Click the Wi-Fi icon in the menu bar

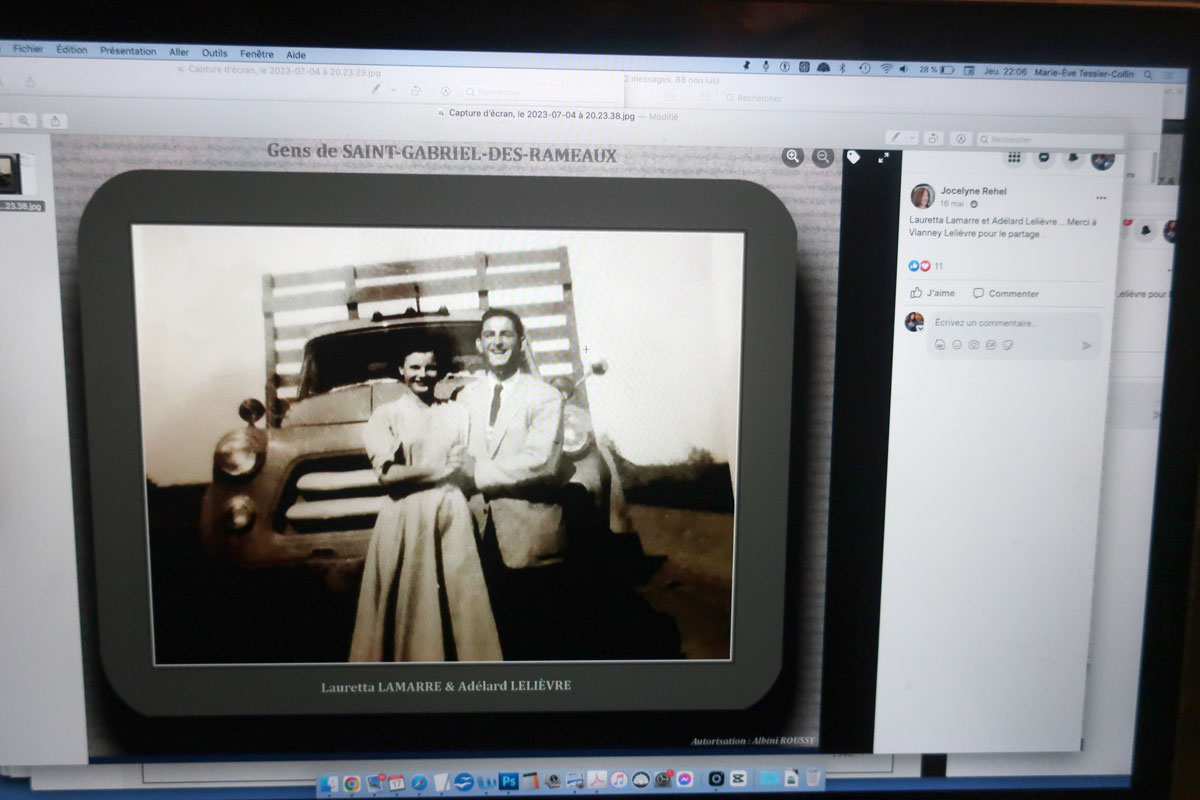[x=886, y=69]
